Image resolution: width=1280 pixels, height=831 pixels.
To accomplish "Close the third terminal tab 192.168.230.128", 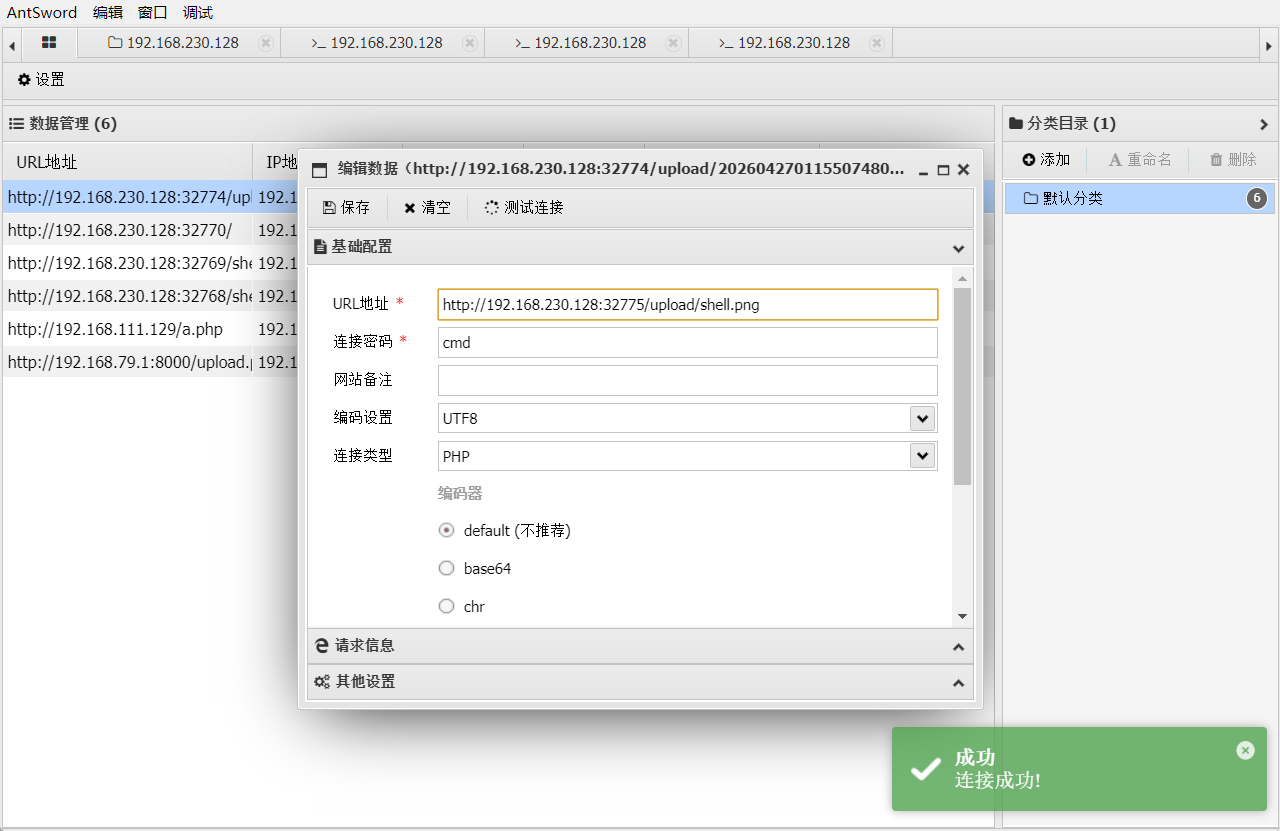I will click(876, 43).
